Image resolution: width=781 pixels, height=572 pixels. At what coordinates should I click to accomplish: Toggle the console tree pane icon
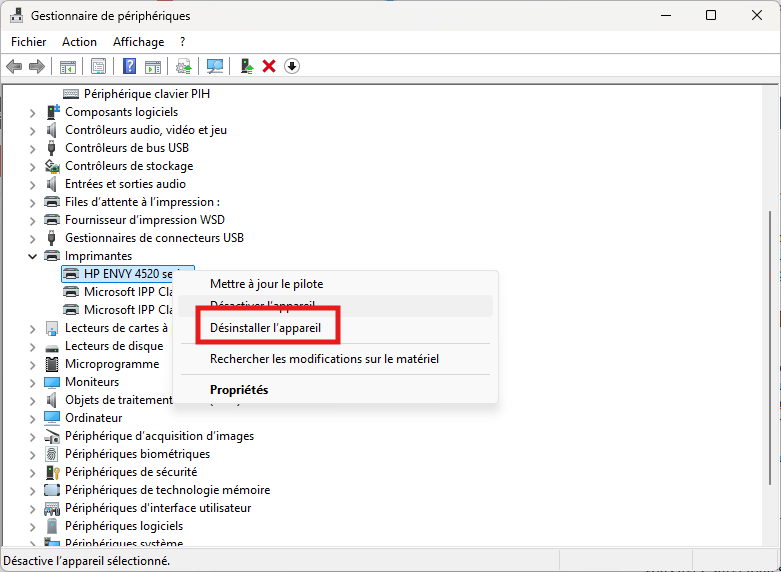[x=67, y=66]
